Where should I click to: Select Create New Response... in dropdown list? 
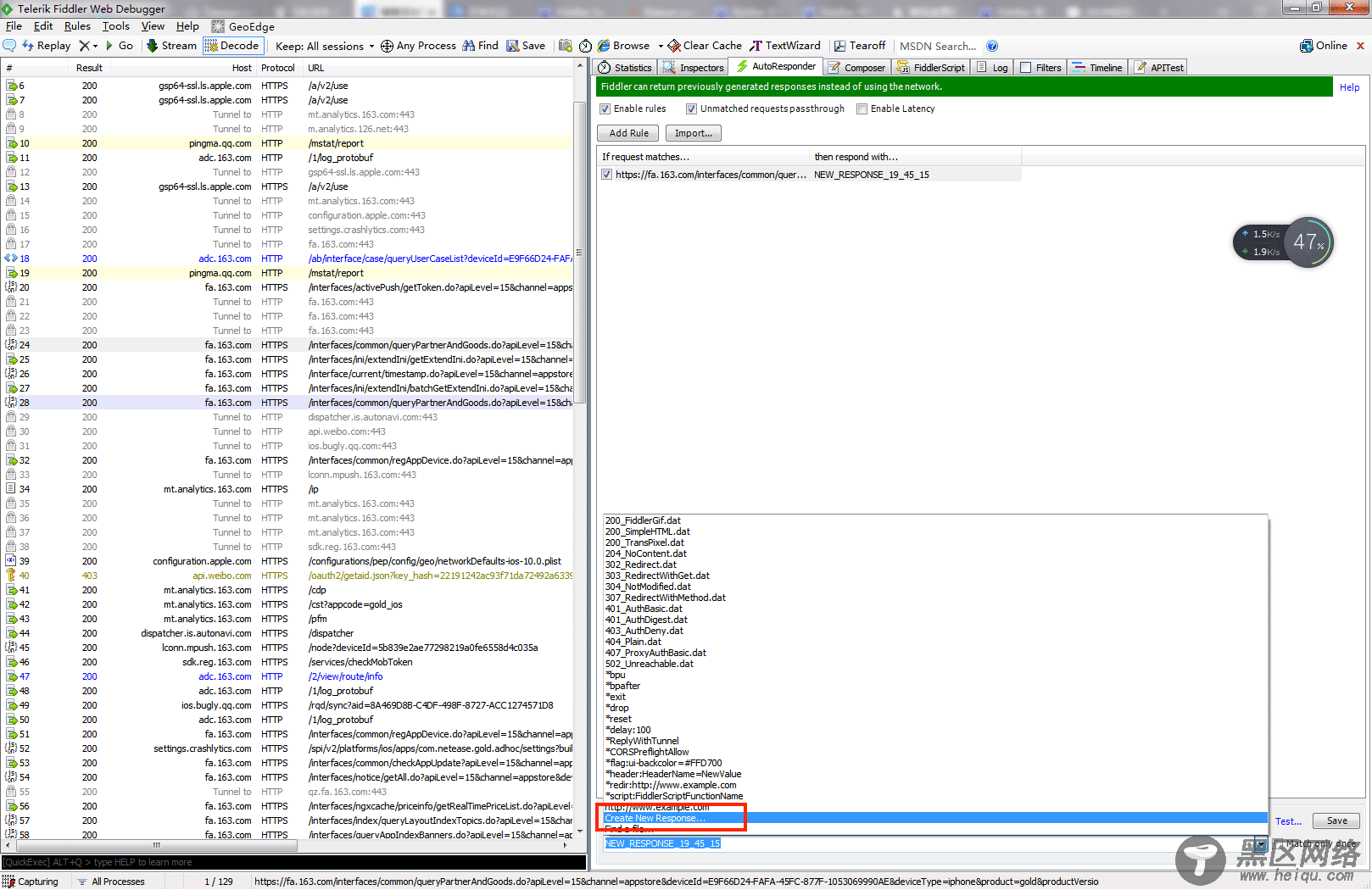tap(935, 818)
